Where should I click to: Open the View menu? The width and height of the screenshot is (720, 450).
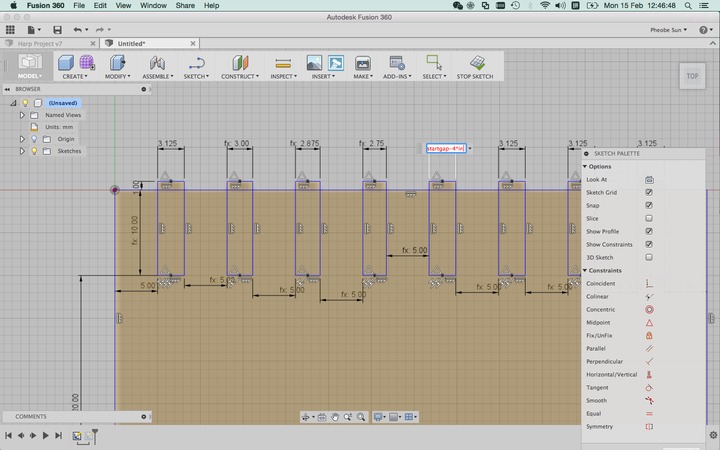click(123, 6)
